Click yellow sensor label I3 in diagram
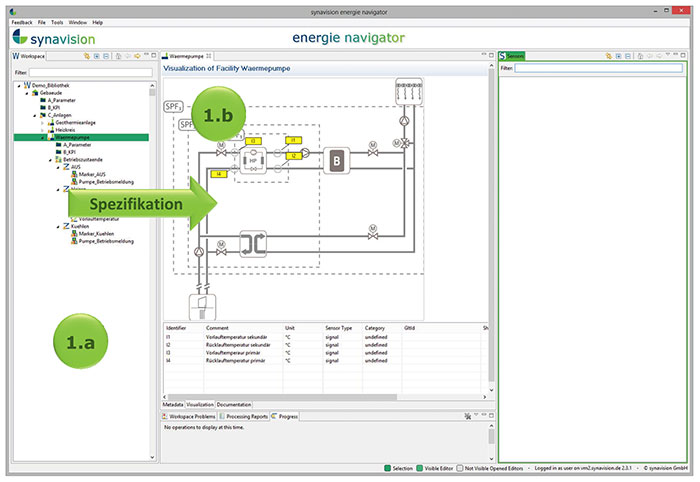The height and width of the screenshot is (482, 700). pyautogui.click(x=253, y=141)
